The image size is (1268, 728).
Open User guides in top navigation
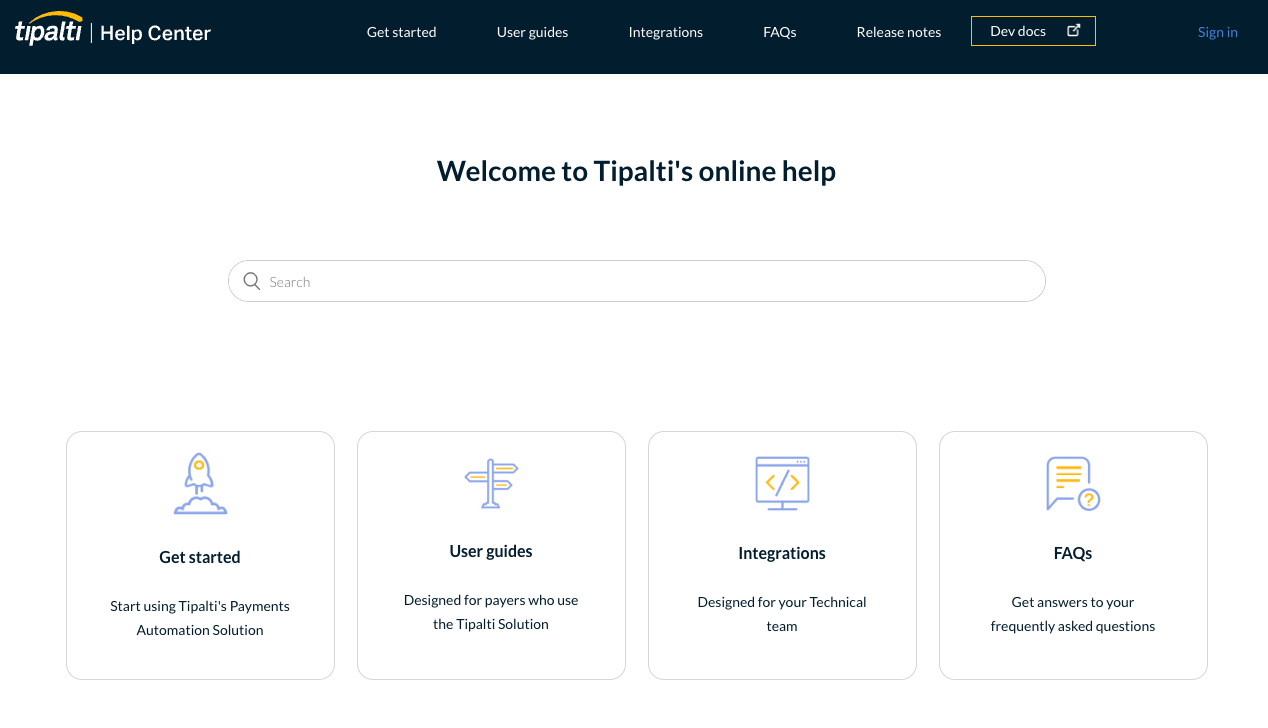532,32
